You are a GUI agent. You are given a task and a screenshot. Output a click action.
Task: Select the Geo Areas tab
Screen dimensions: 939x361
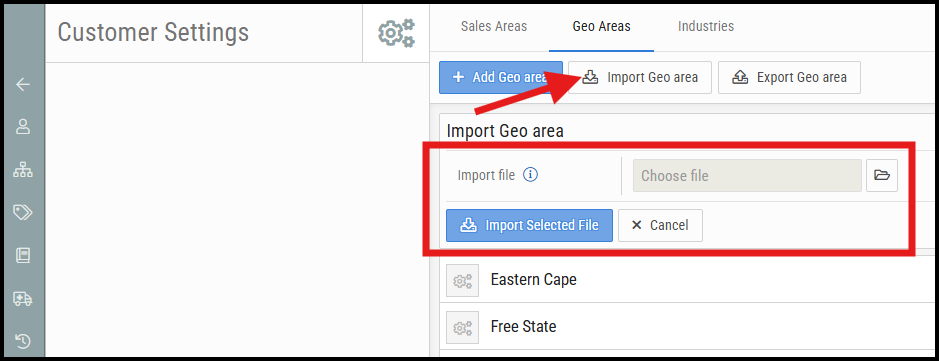coord(601,26)
